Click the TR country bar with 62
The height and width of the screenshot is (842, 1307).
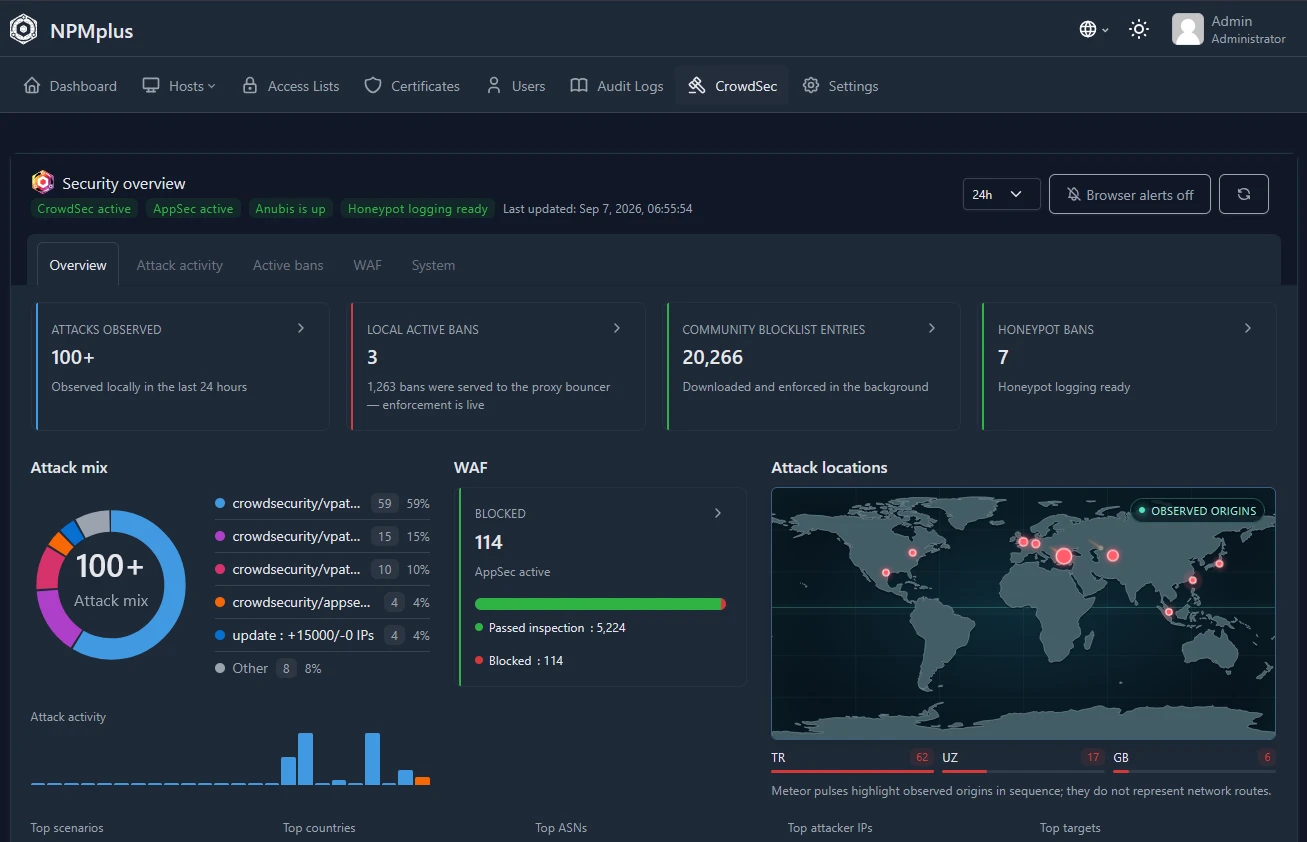tap(852, 760)
